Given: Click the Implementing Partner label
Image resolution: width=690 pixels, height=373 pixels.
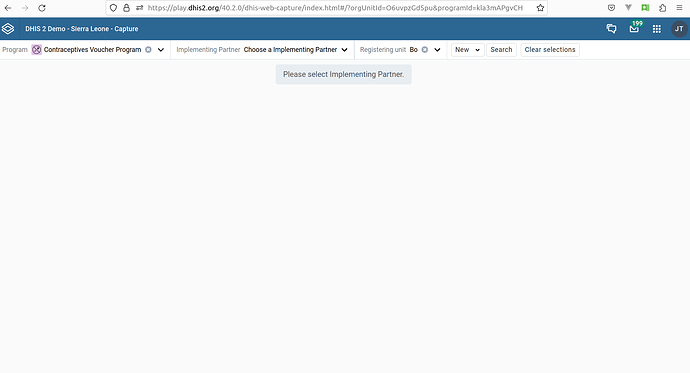Looking at the screenshot, I should click(208, 50).
